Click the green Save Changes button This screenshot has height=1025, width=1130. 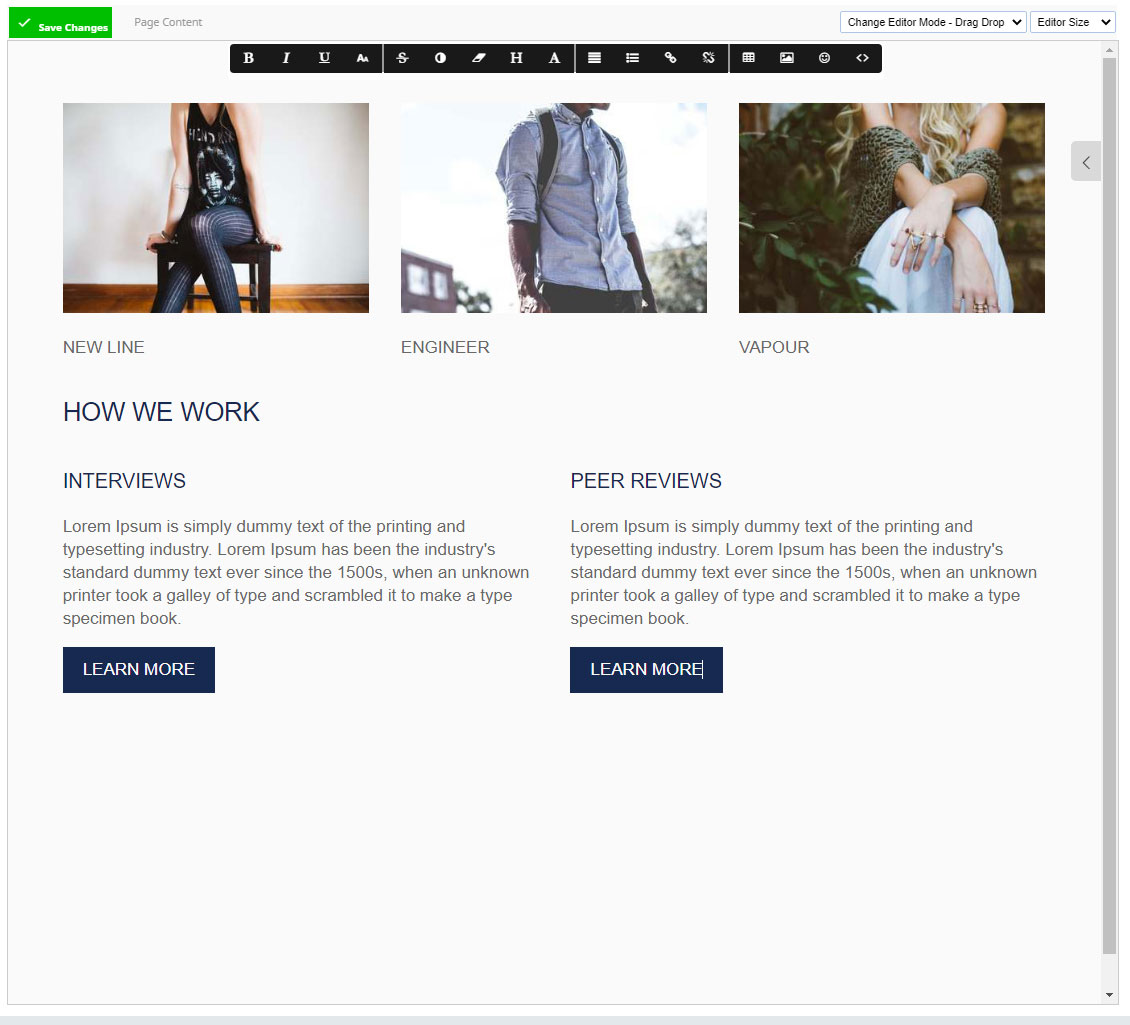click(61, 22)
